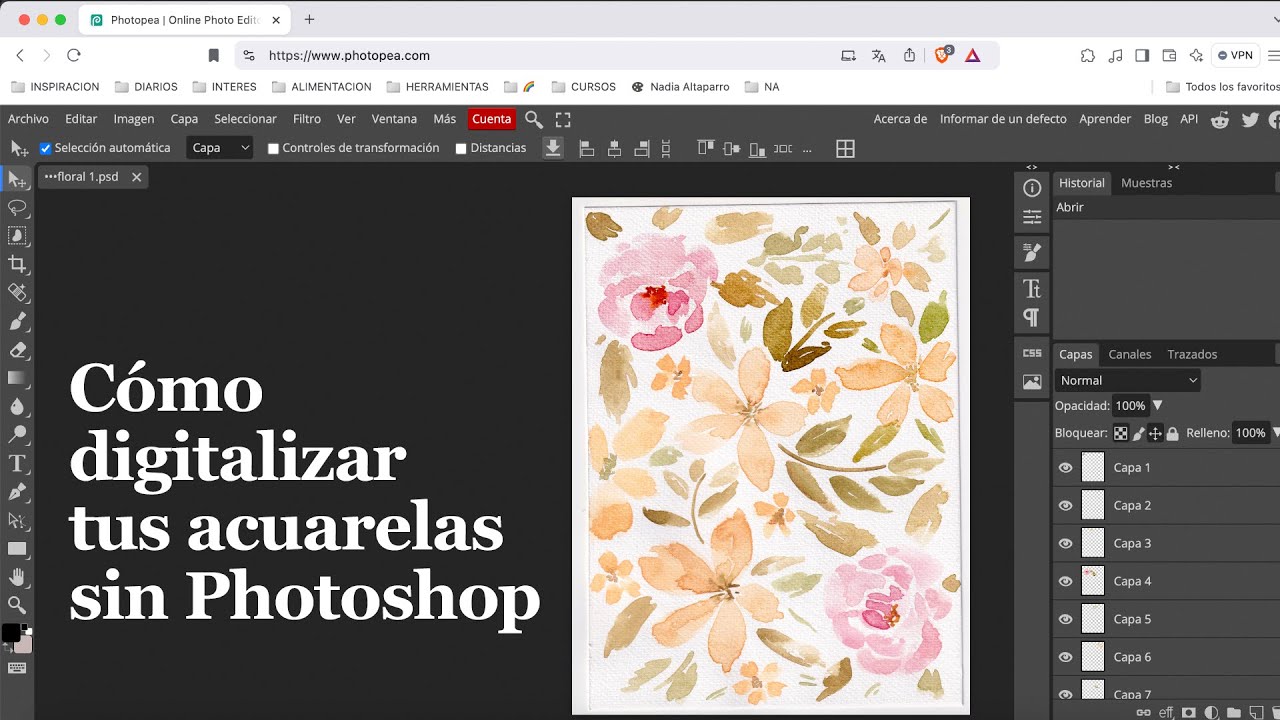Open the Imagen menu

click(134, 119)
